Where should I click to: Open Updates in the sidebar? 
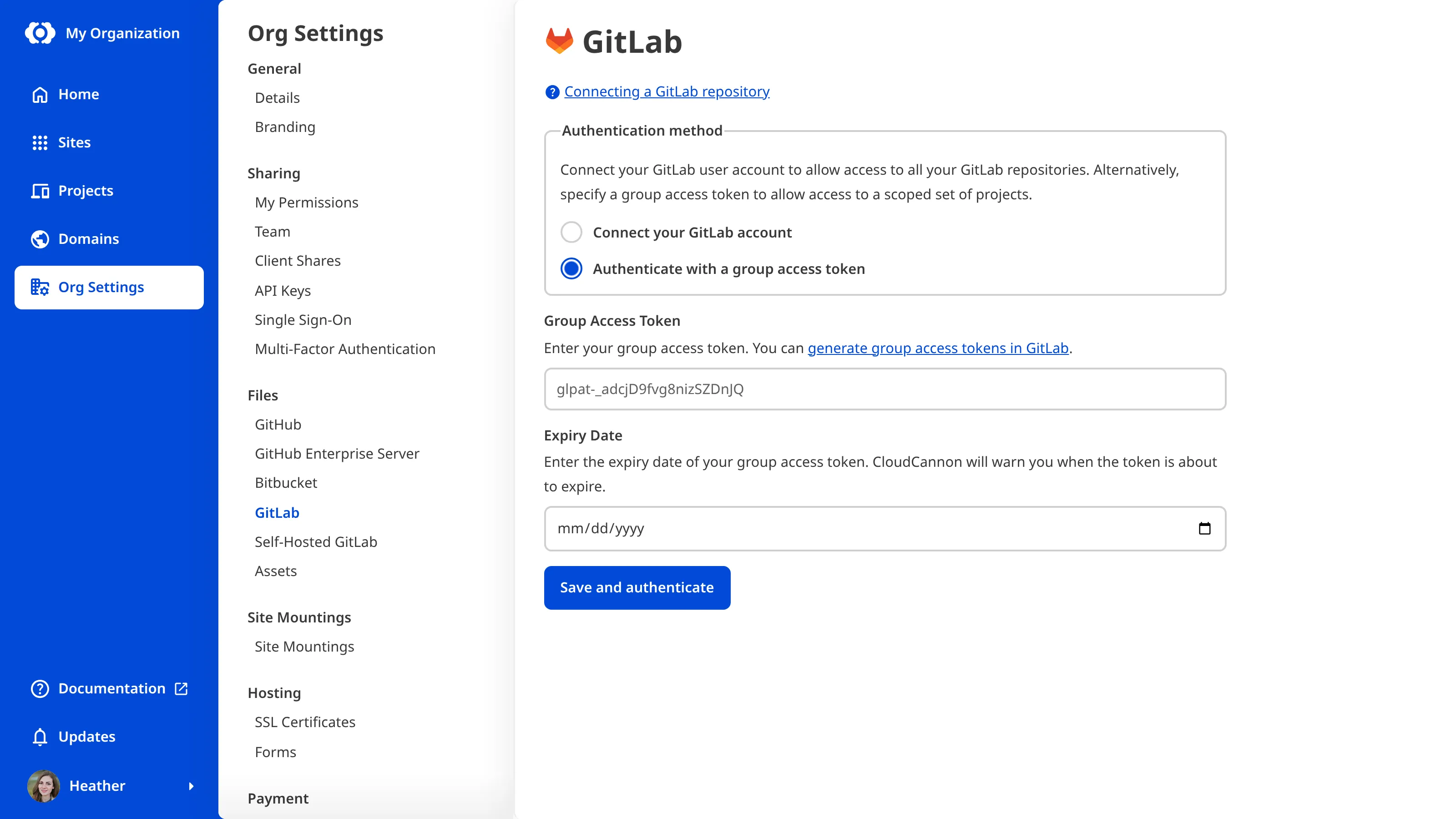(x=109, y=737)
